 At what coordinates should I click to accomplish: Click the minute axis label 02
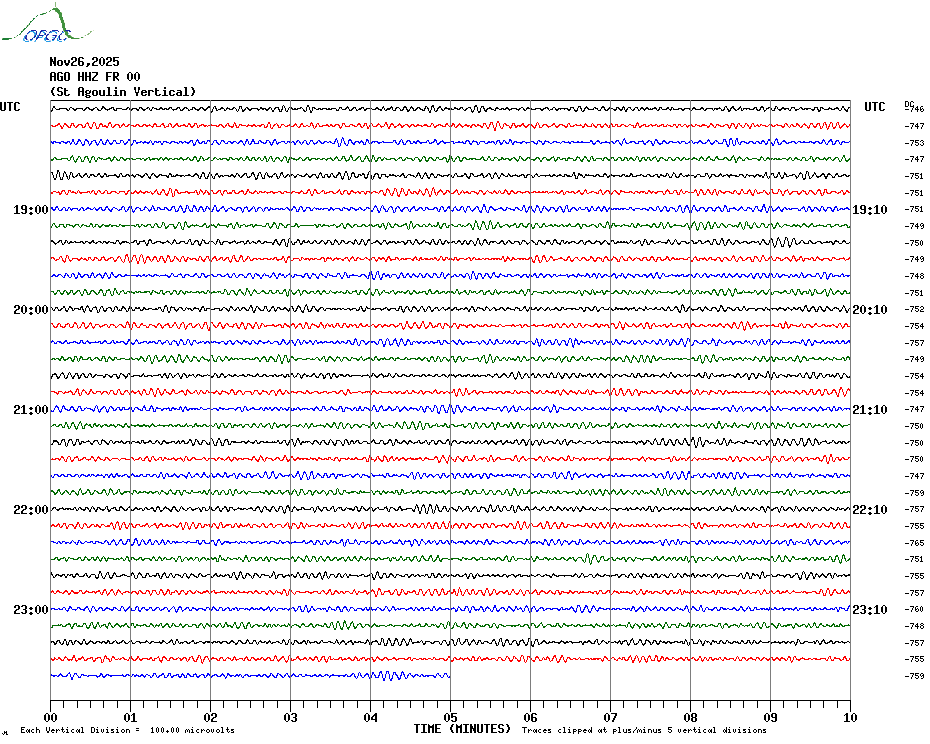tap(211, 717)
